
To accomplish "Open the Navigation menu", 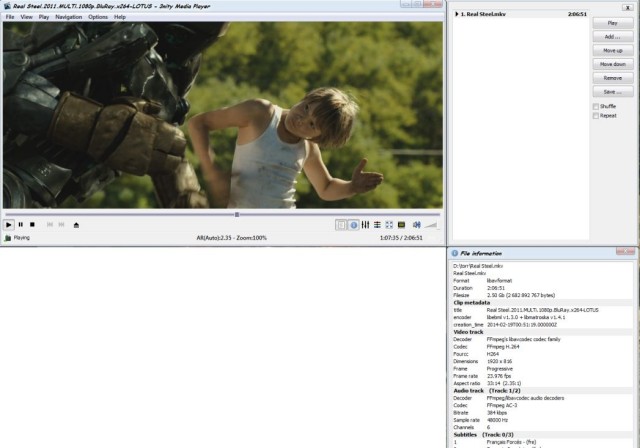I will (69, 17).
